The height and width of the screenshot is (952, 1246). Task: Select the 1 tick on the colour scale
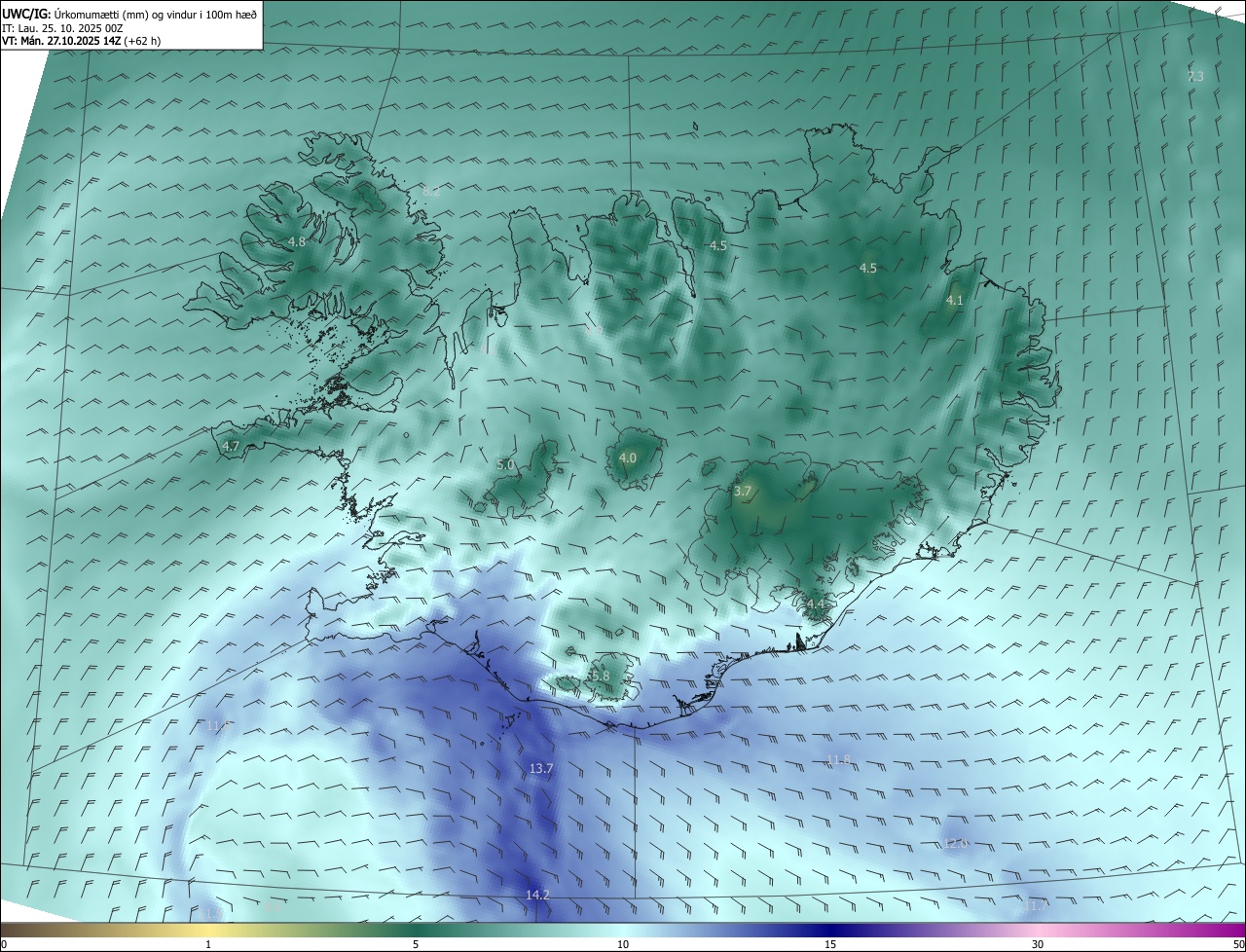[x=208, y=944]
